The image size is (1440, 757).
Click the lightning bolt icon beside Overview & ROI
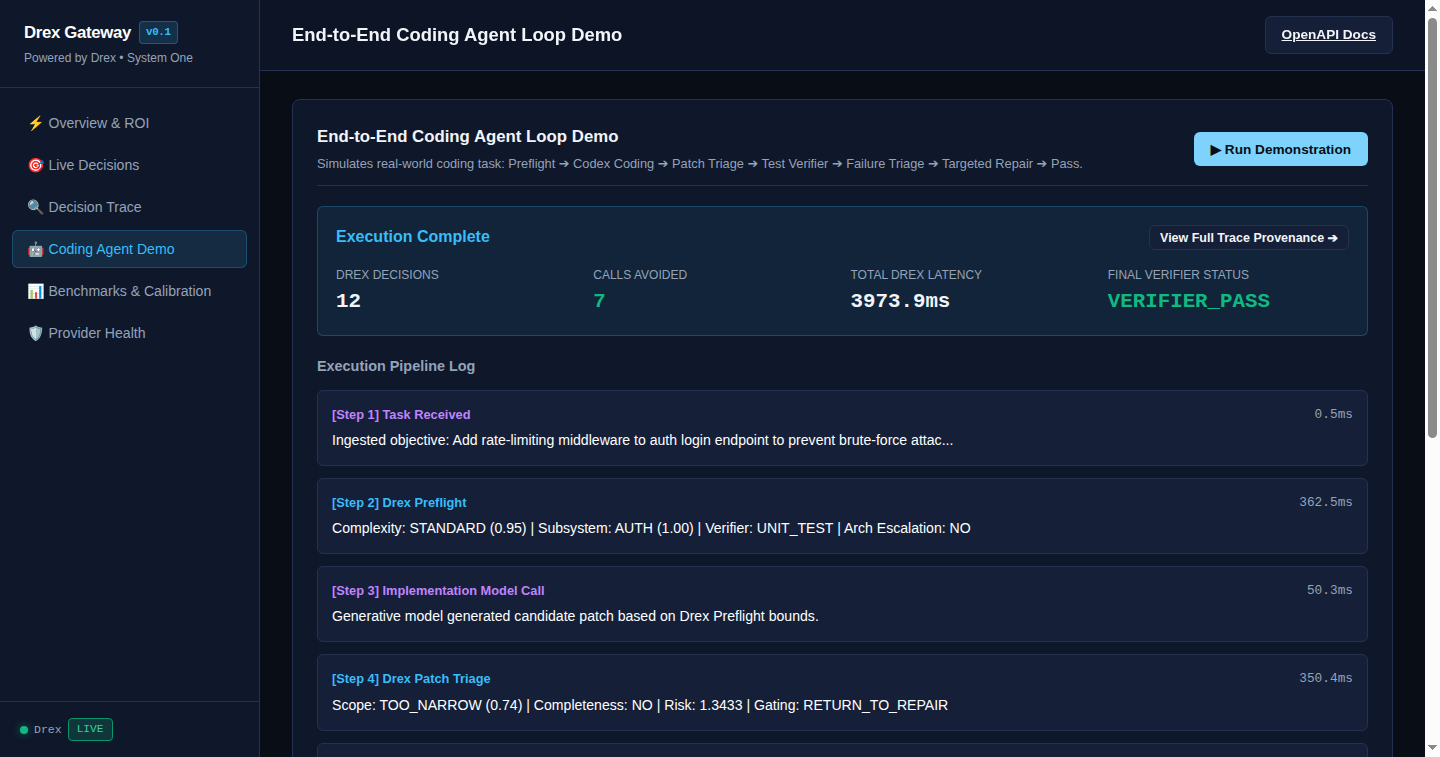click(x=35, y=123)
